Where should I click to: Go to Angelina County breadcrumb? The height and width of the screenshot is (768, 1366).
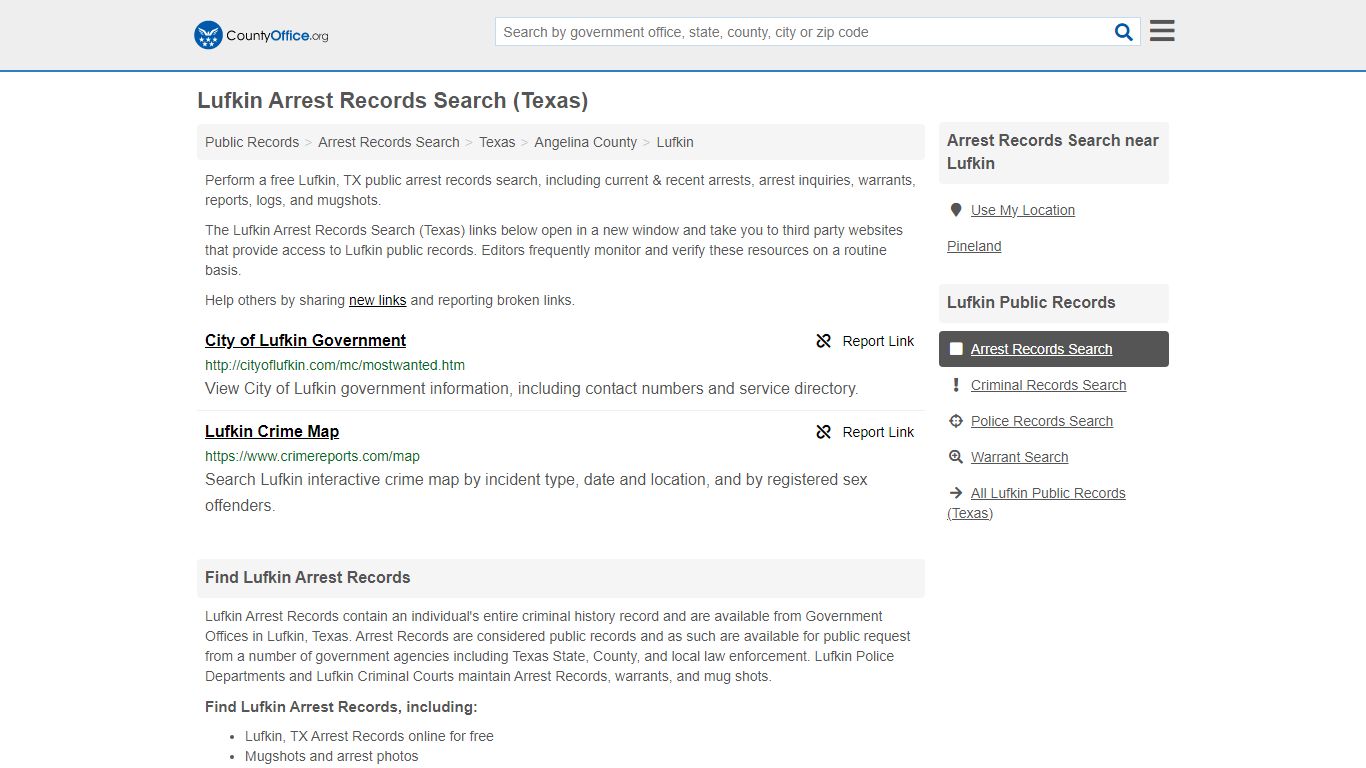coord(585,142)
